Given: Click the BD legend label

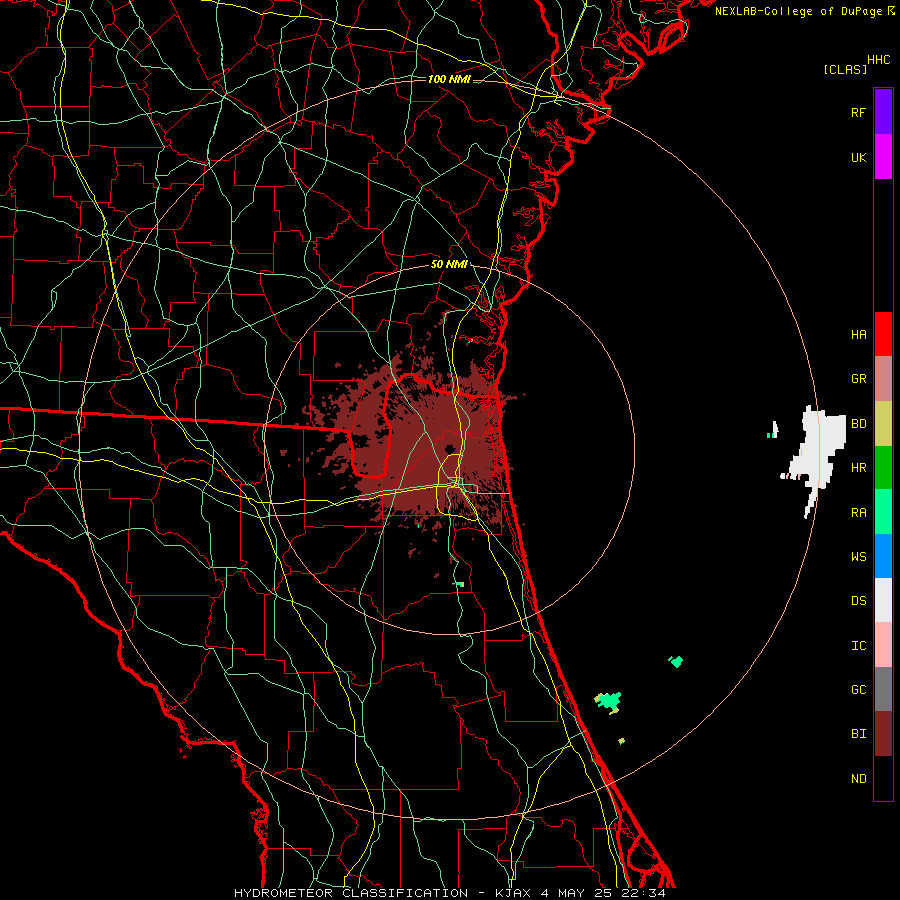Looking at the screenshot, I should (x=858, y=424).
